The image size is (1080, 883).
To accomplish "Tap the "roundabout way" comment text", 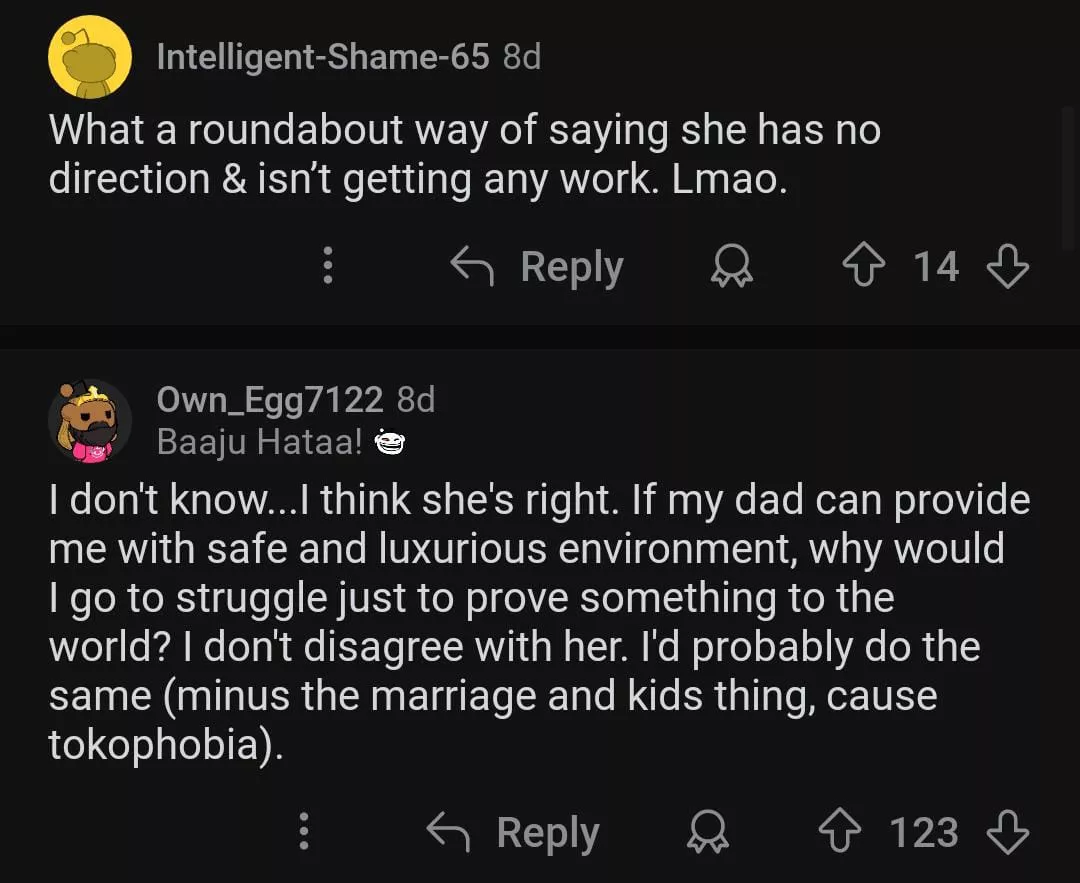I will click(x=464, y=154).
